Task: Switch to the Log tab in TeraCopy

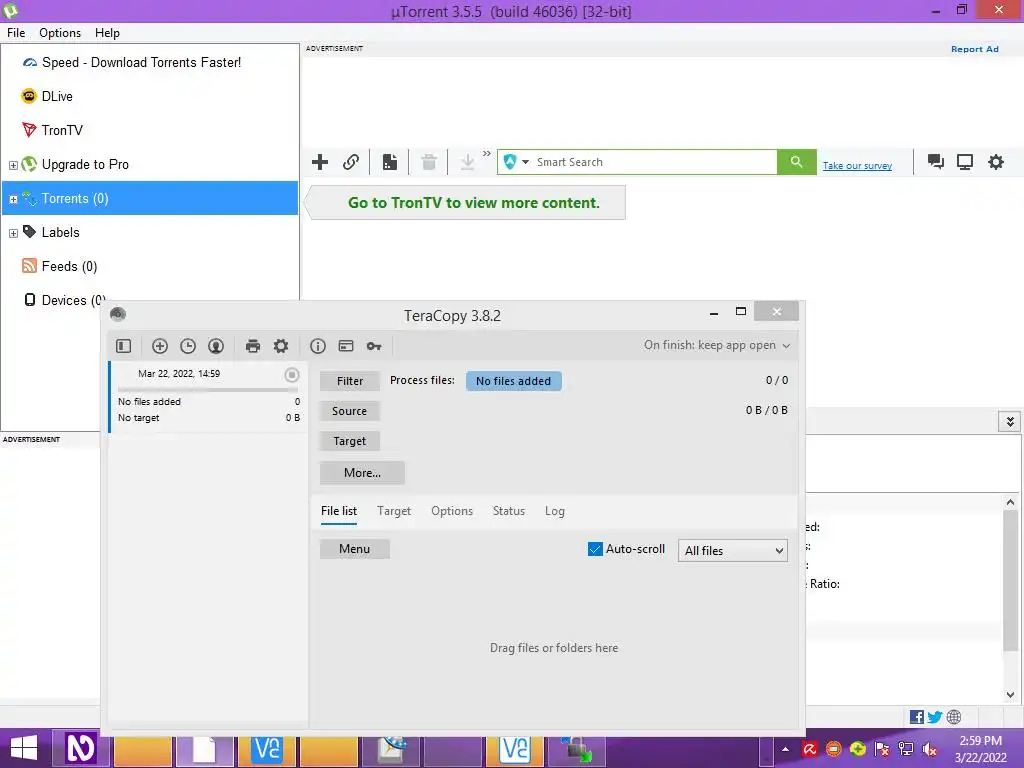Action: point(554,511)
